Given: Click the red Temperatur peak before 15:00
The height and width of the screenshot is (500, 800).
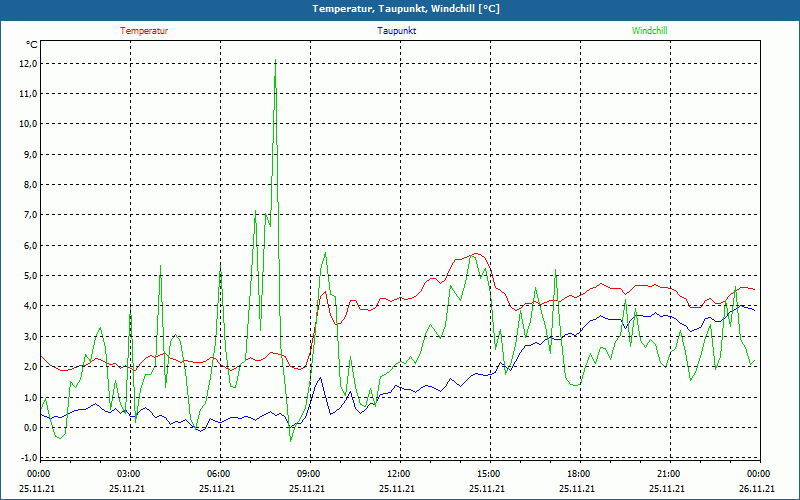Looking at the screenshot, I should click(476, 254).
